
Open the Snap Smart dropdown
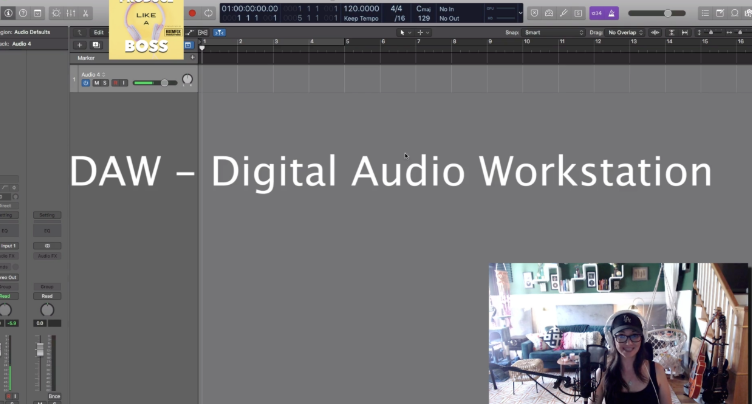click(x=553, y=32)
